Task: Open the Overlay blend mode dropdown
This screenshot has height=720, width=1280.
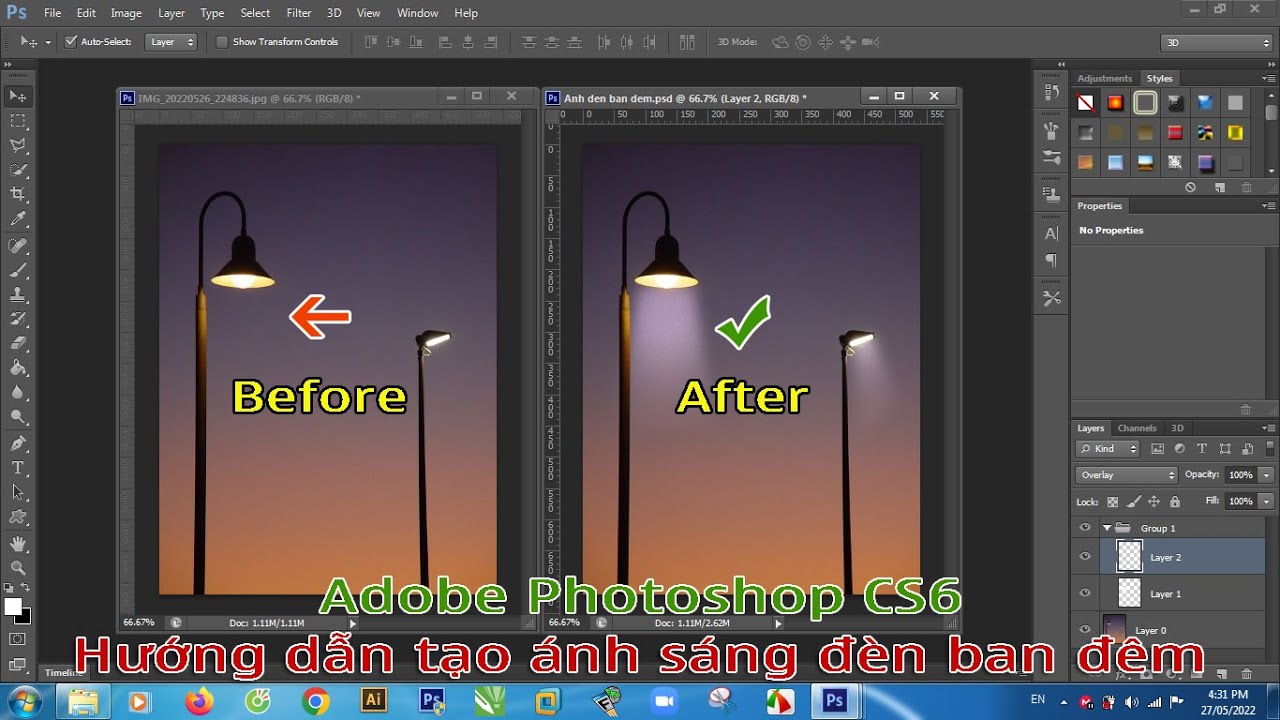Action: point(1127,475)
